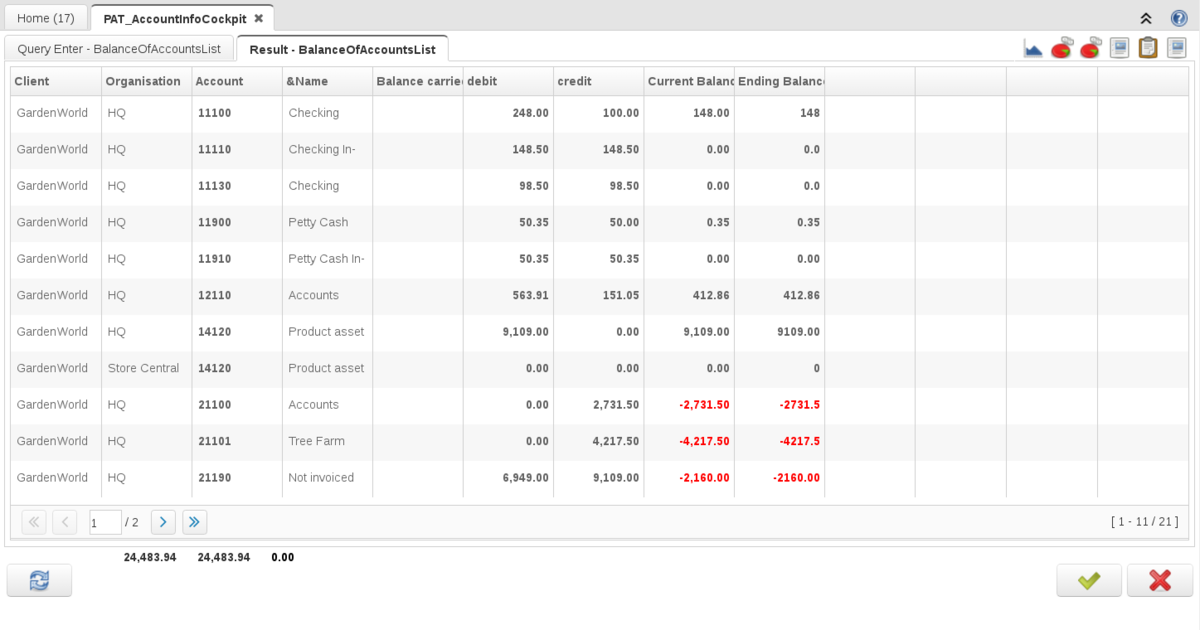Image resolution: width=1200 pixels, height=630 pixels.
Task: Click the second red pie chart icon
Action: pyautogui.click(x=1091, y=48)
